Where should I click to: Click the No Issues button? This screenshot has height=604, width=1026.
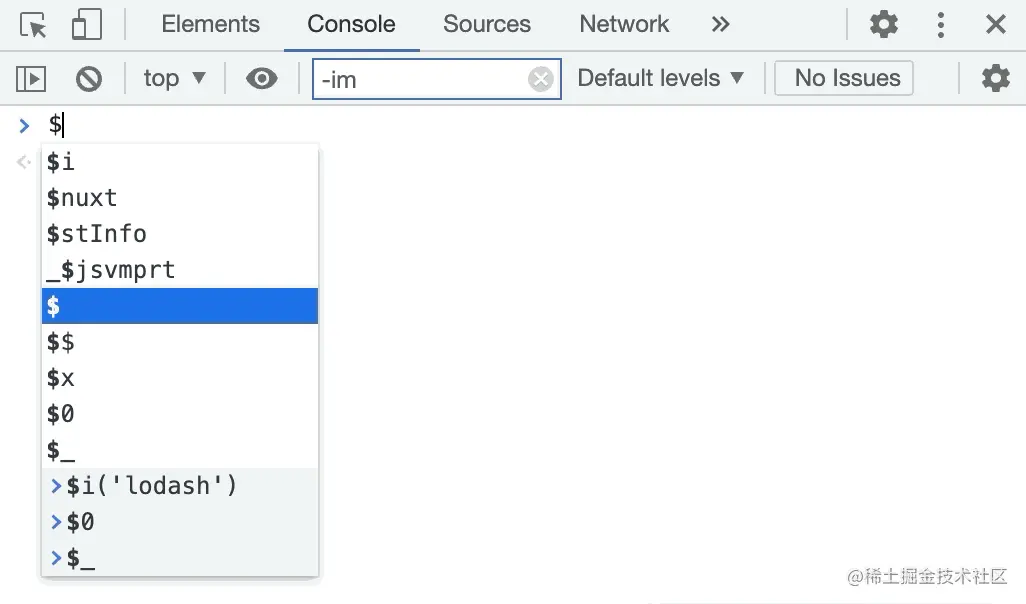843,78
